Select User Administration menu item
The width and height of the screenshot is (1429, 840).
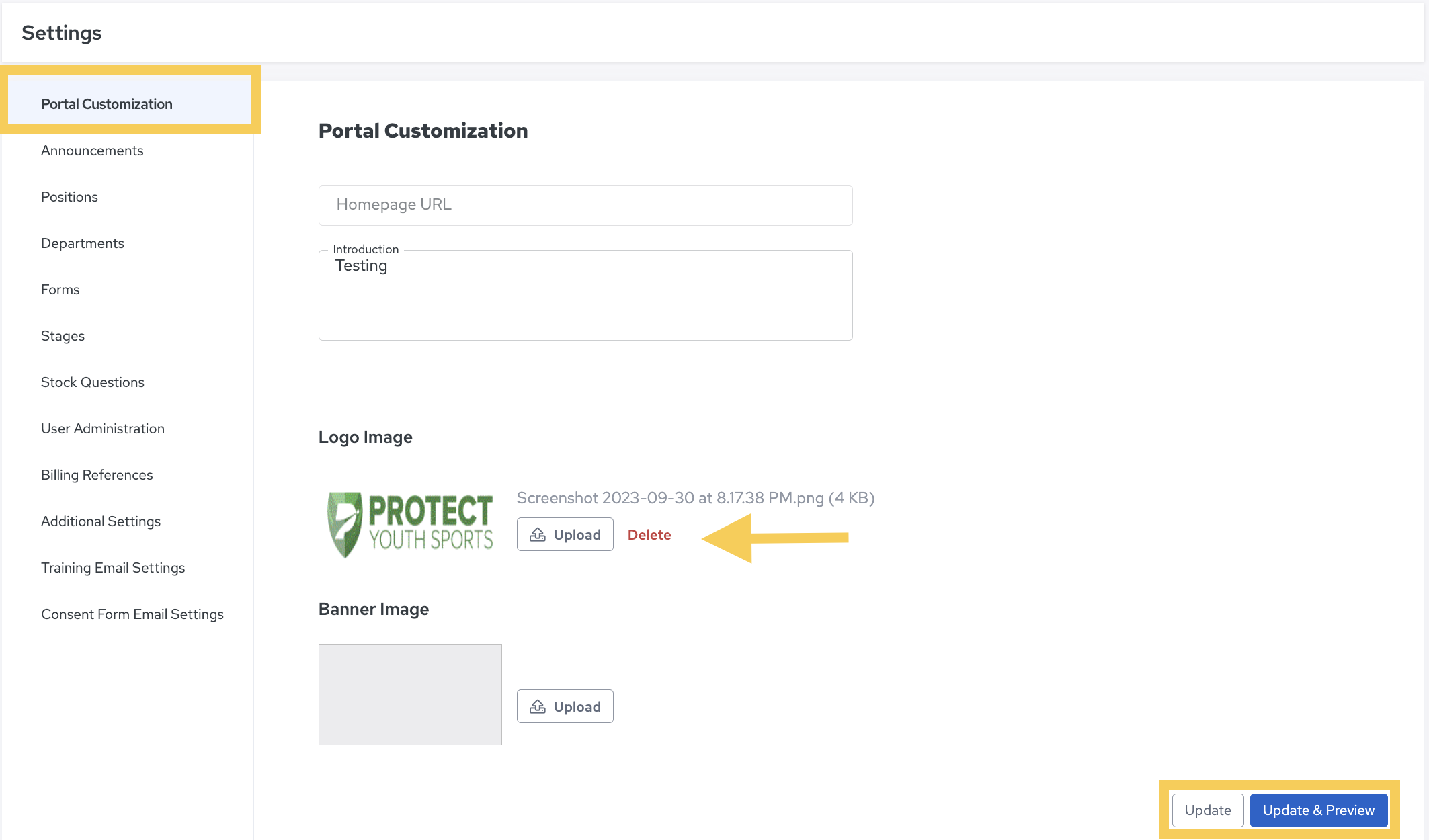[103, 429]
